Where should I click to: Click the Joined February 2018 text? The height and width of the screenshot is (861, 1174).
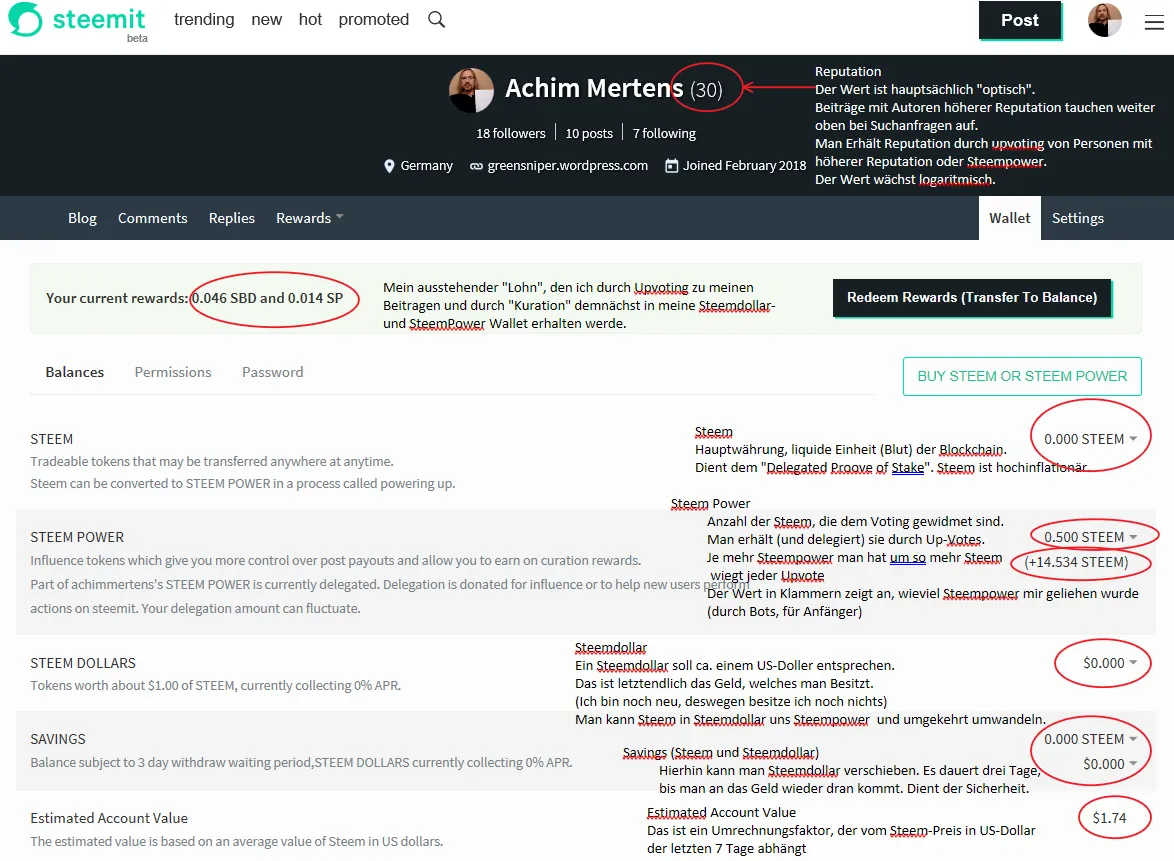pyautogui.click(x=744, y=165)
